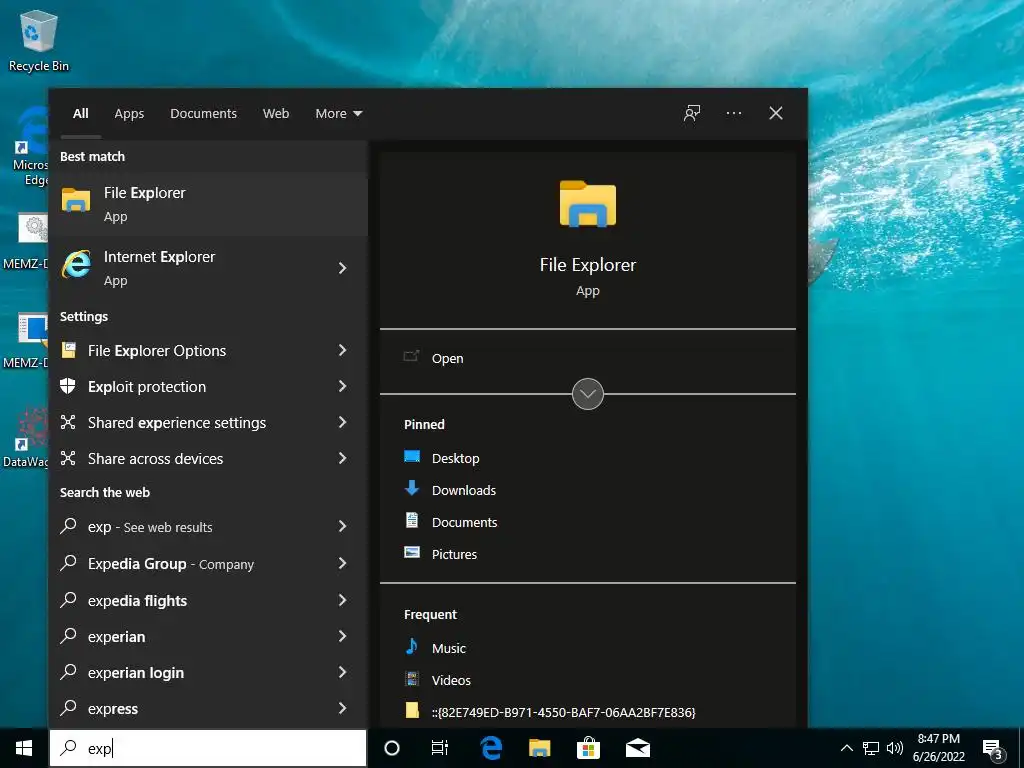Click the pinned Pictures icon
The width and height of the screenshot is (1024, 768).
[412, 552]
